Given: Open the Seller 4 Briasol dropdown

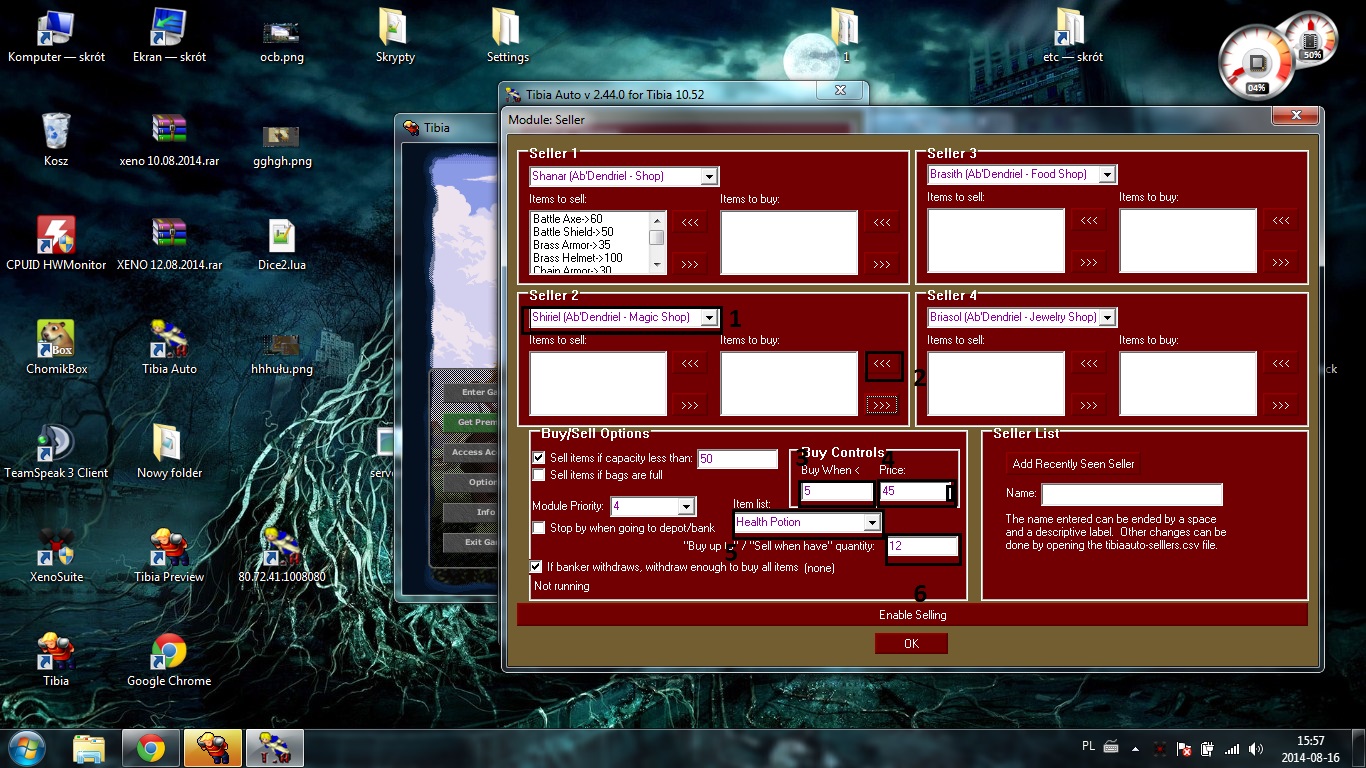Looking at the screenshot, I should pos(1107,318).
